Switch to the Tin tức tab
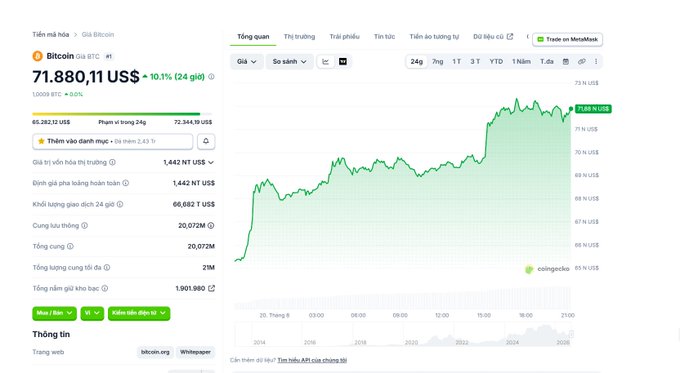The width and height of the screenshot is (680, 373). [x=384, y=37]
